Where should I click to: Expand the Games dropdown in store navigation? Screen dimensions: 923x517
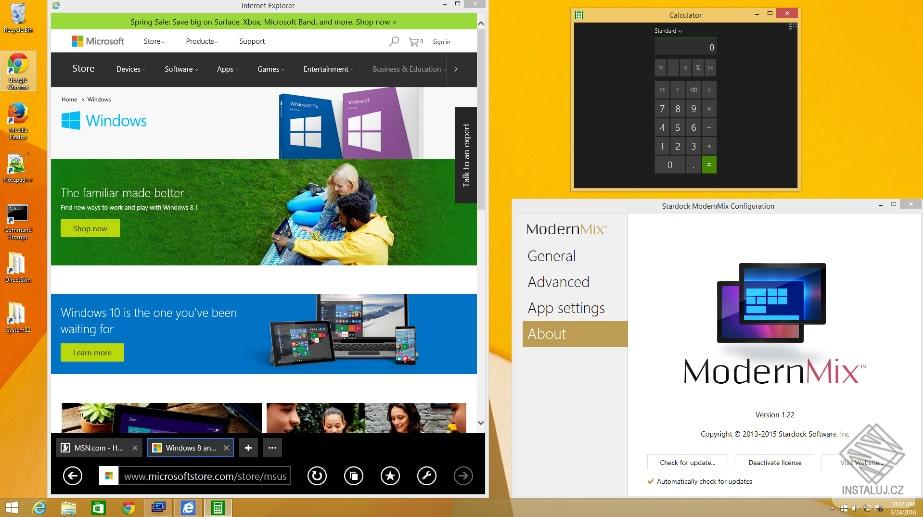point(271,69)
